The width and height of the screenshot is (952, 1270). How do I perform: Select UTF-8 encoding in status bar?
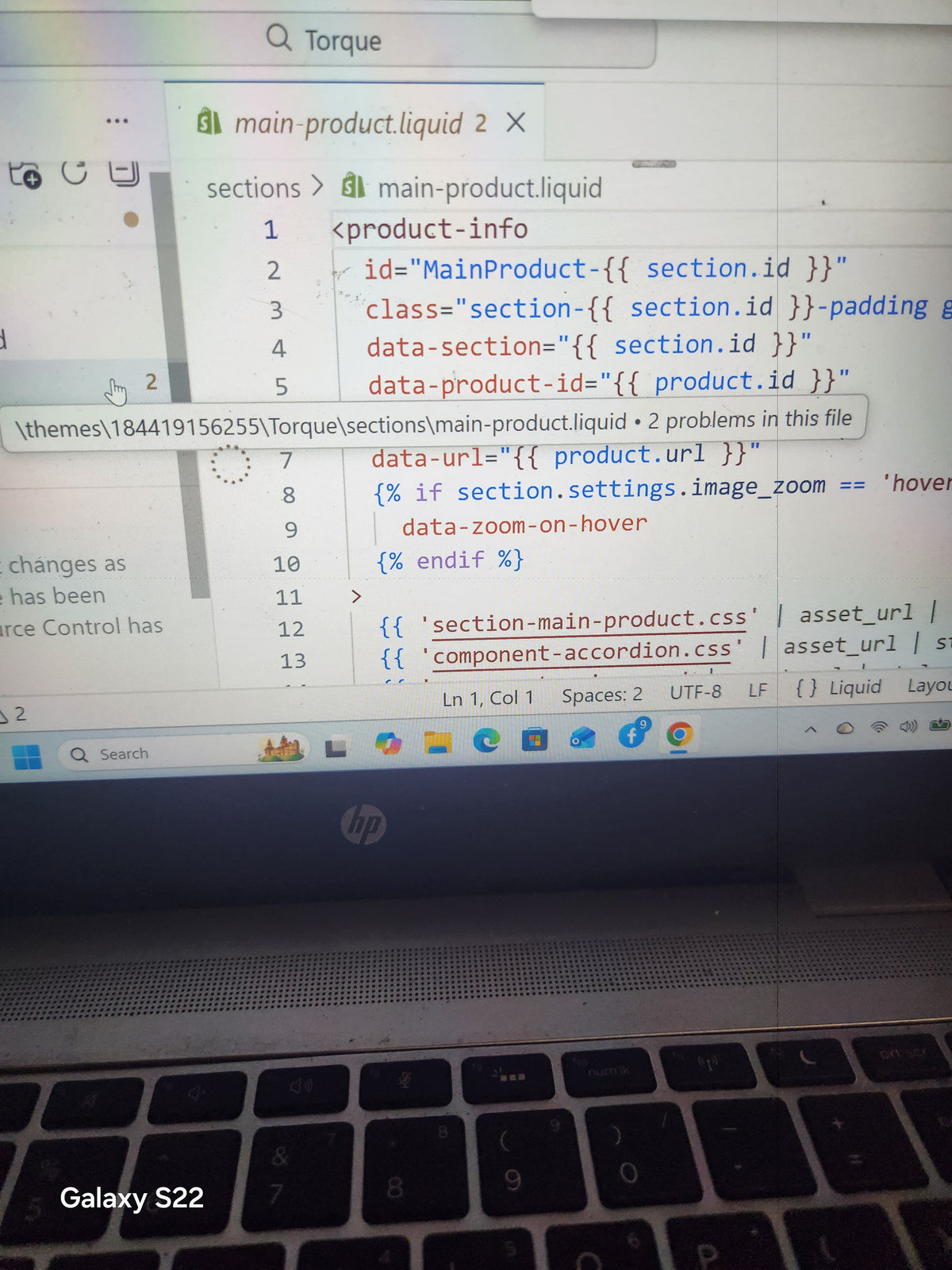point(696,692)
